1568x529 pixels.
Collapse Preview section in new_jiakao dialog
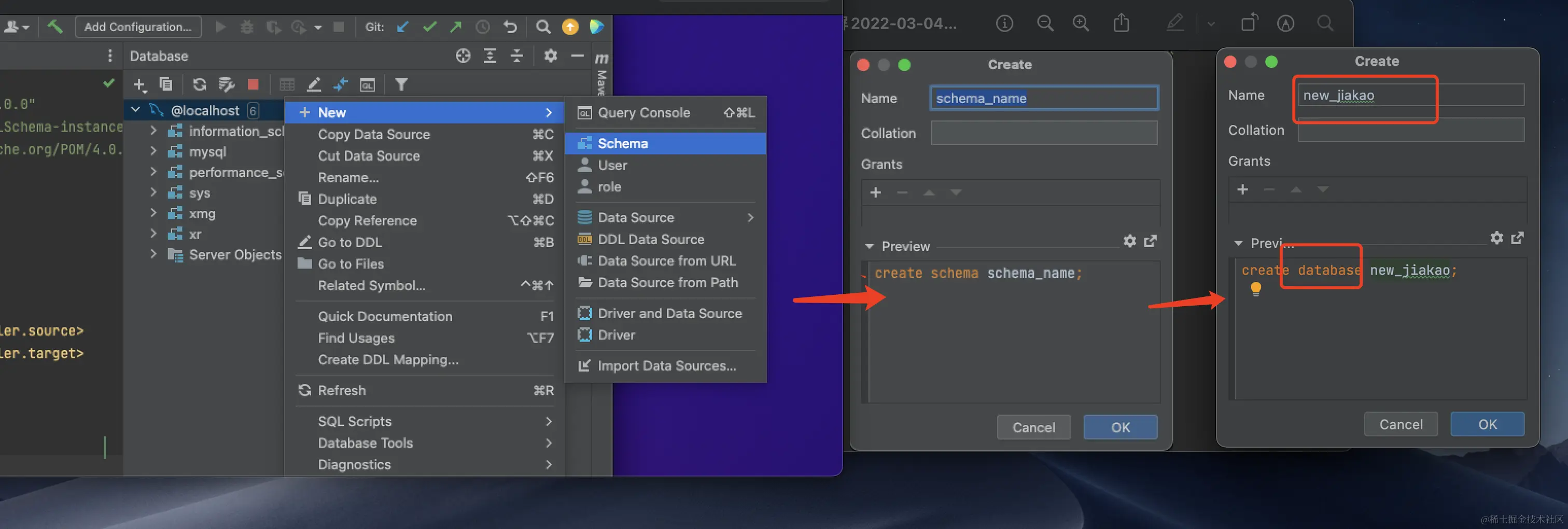coord(1238,243)
